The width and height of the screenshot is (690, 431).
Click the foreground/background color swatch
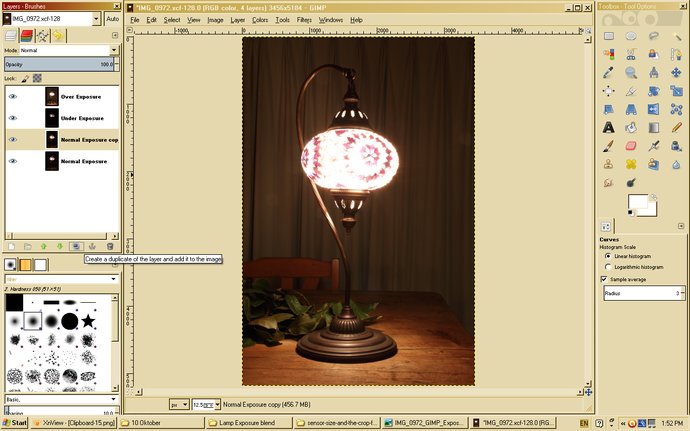tap(642, 205)
